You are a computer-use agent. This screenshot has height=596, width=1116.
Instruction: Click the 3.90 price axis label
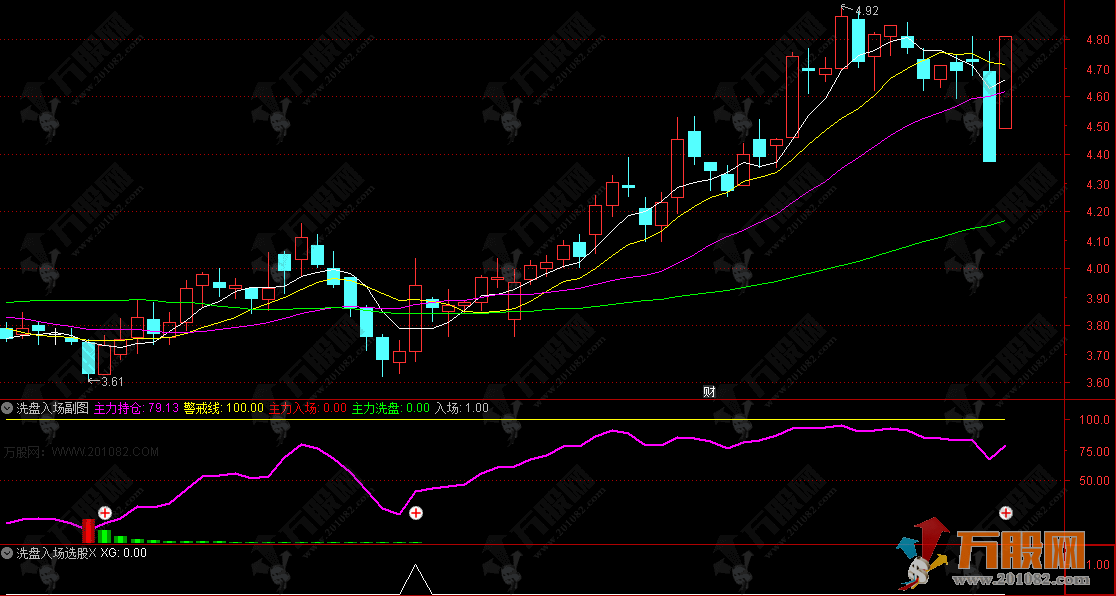[1097, 298]
